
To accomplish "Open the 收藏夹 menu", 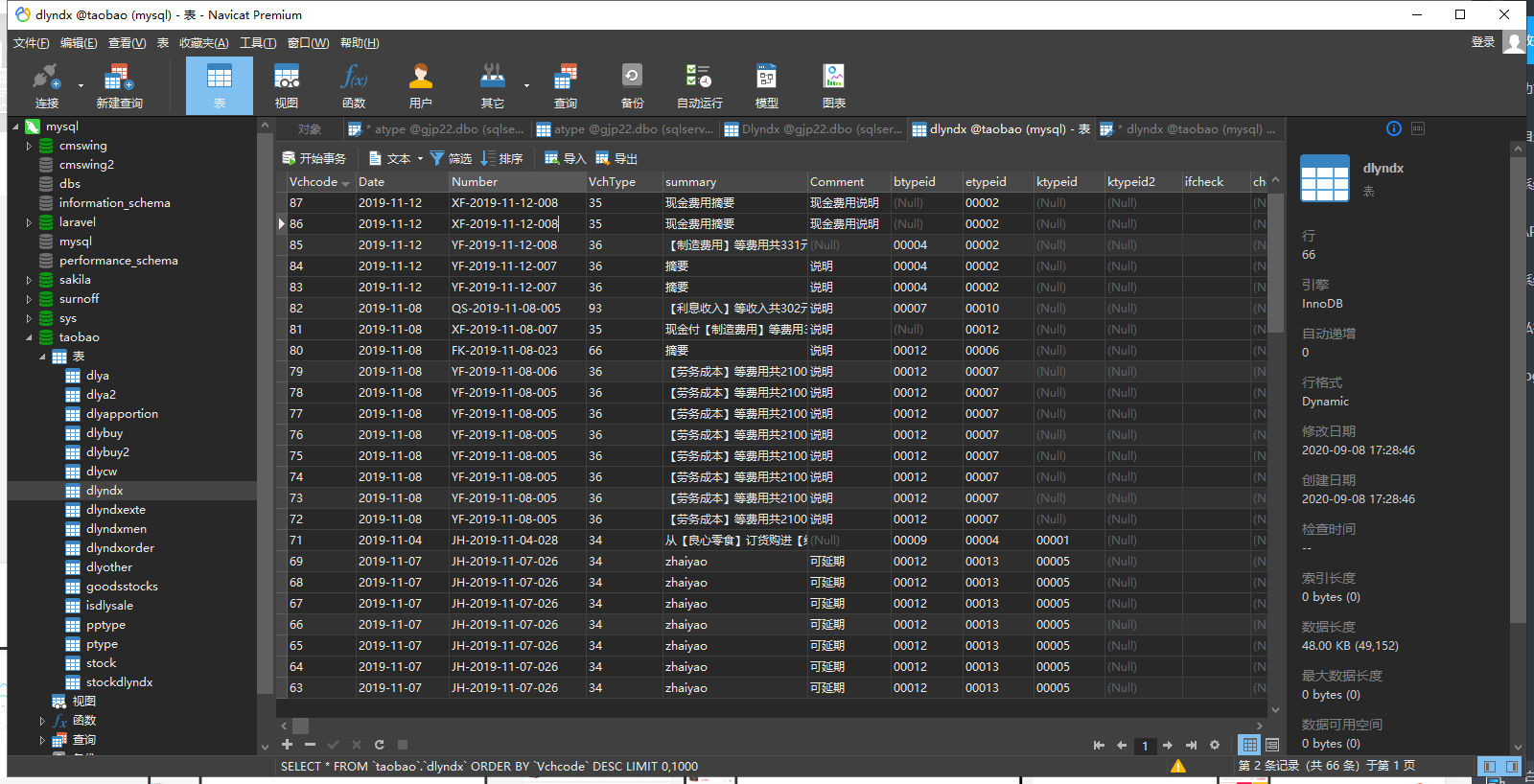I will [203, 43].
